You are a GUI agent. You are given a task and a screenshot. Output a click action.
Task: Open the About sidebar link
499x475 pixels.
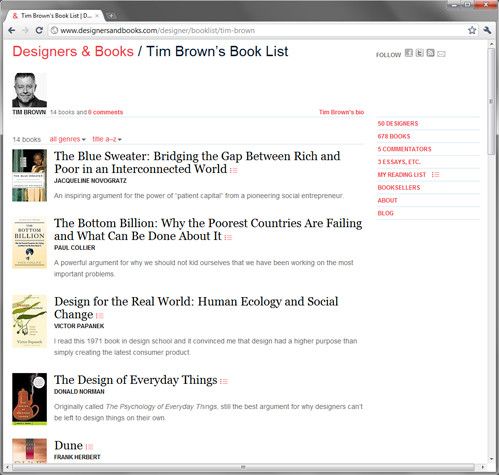click(387, 200)
